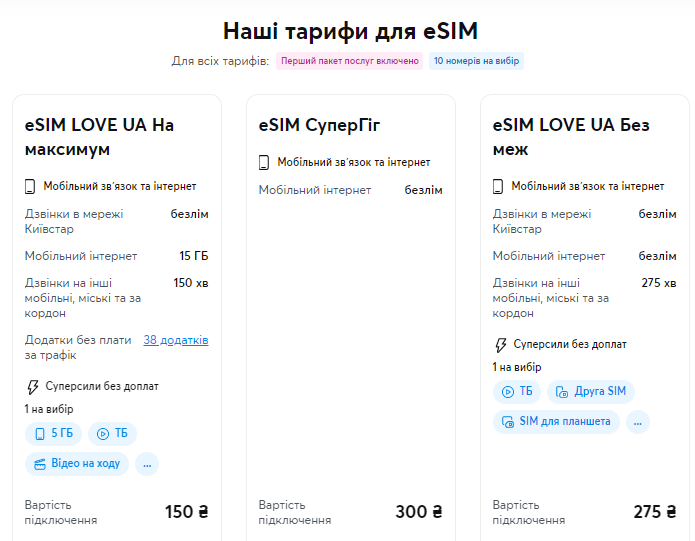The height and width of the screenshot is (541, 695).
Task: Expand more superpowers in На максимум card
Action: tap(147, 463)
